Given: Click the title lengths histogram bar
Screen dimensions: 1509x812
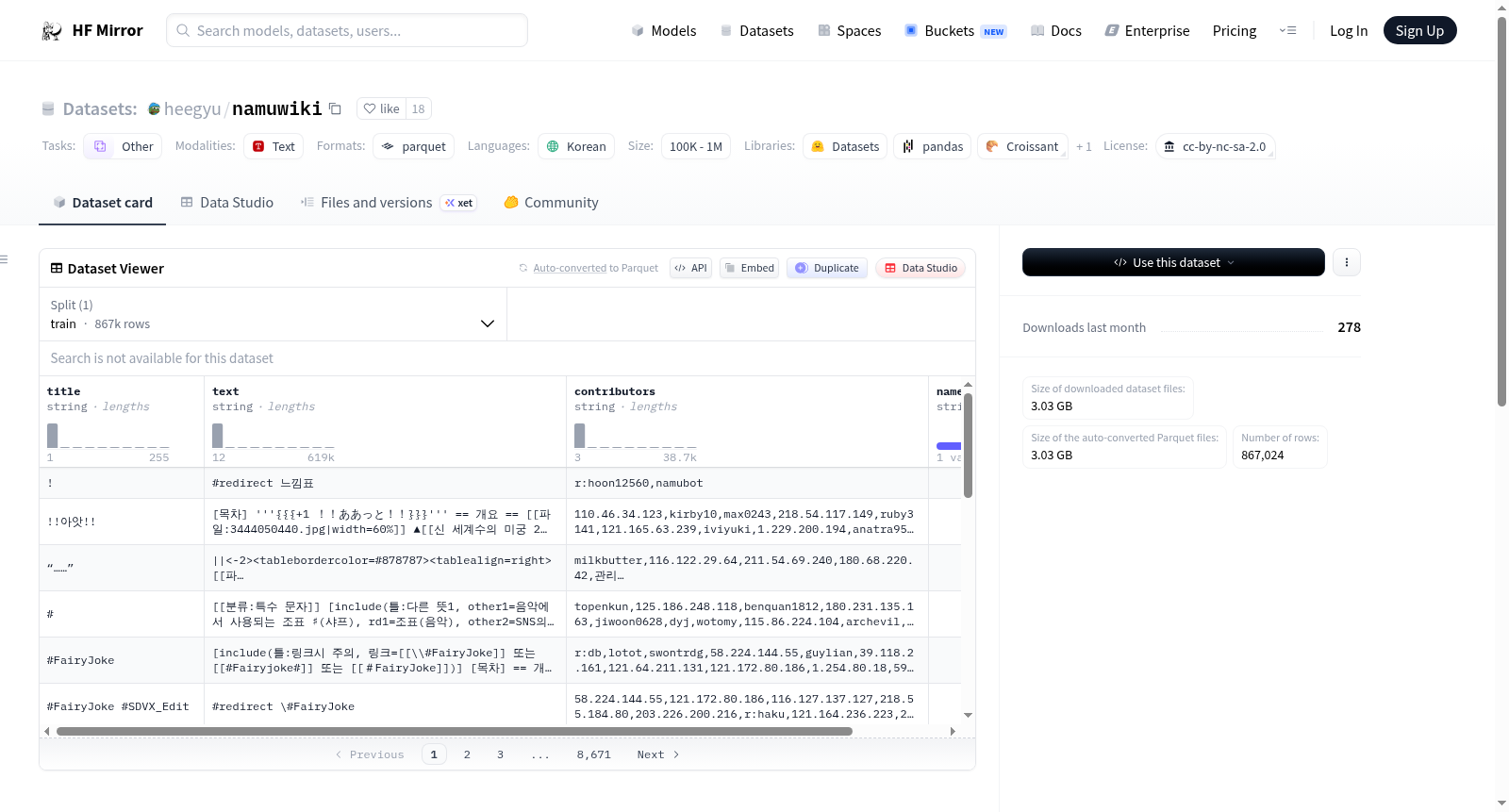Looking at the screenshot, I should click(53, 436).
